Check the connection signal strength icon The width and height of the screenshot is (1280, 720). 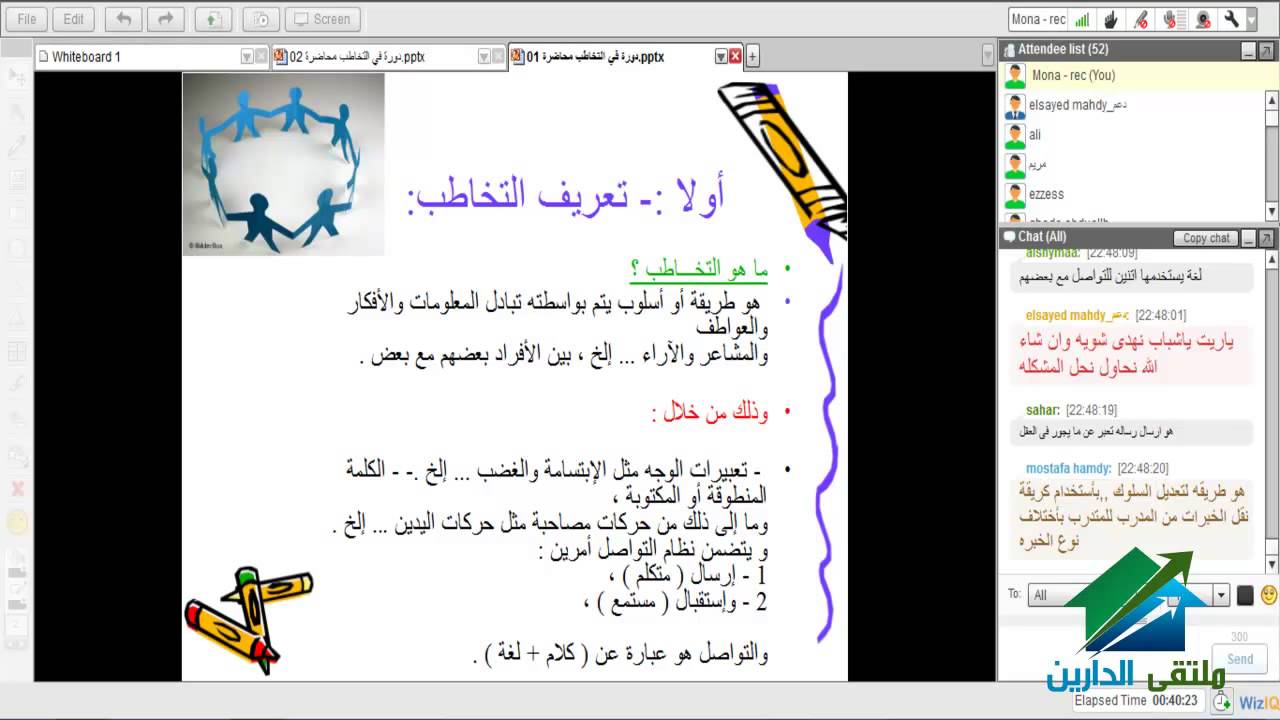[x=1082, y=19]
